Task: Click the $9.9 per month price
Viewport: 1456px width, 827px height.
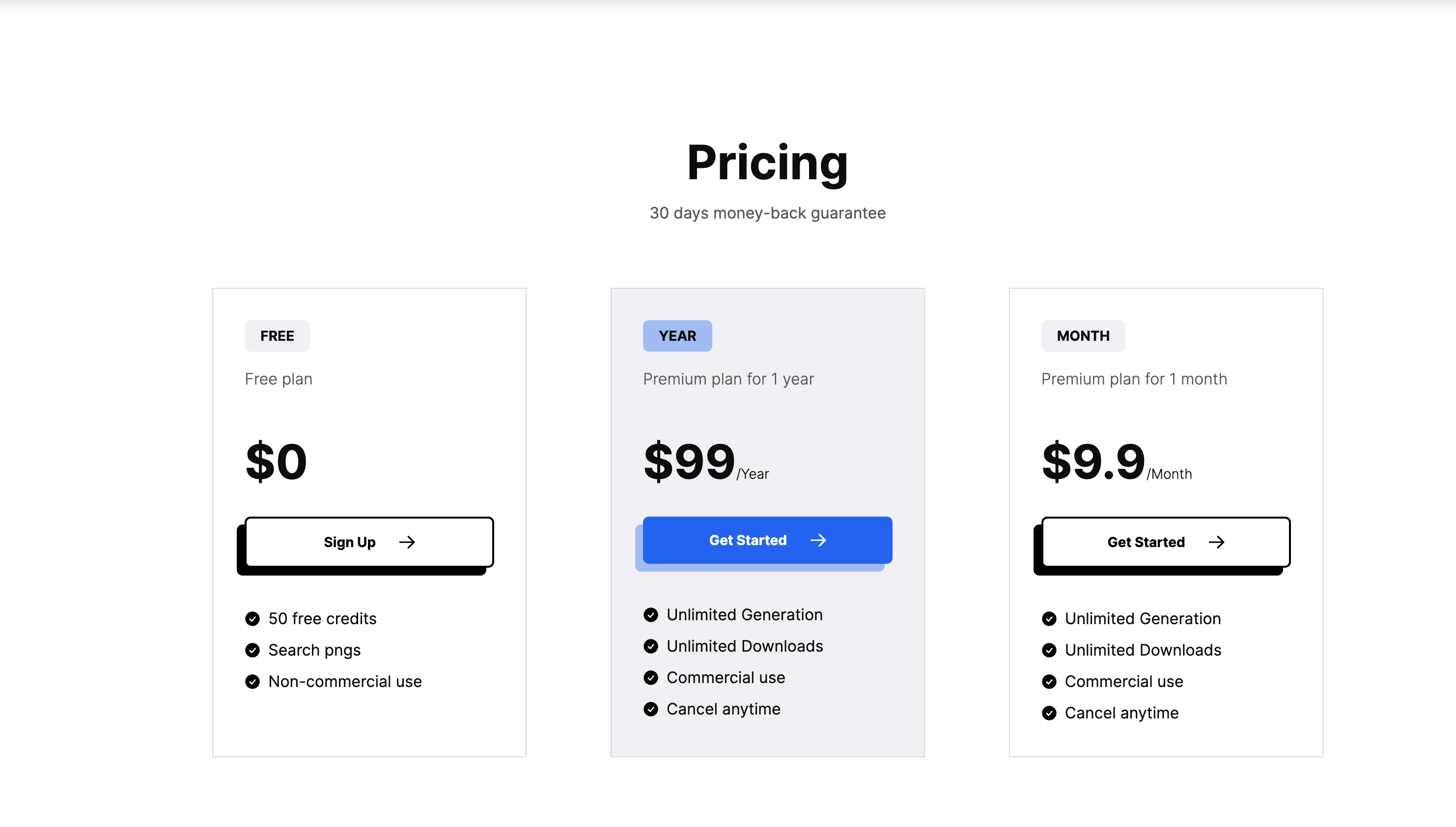Action: click(x=1093, y=461)
